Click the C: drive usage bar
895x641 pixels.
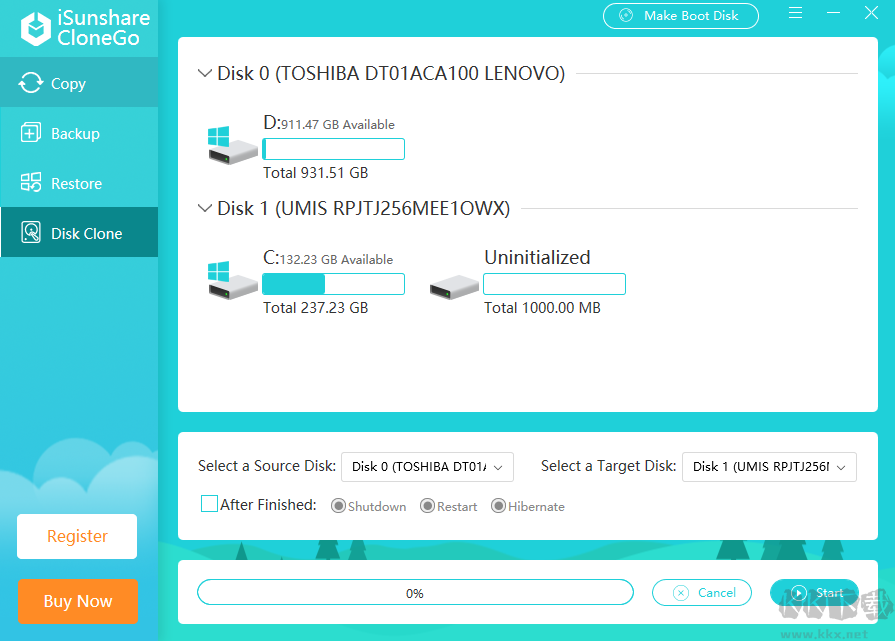coord(333,284)
